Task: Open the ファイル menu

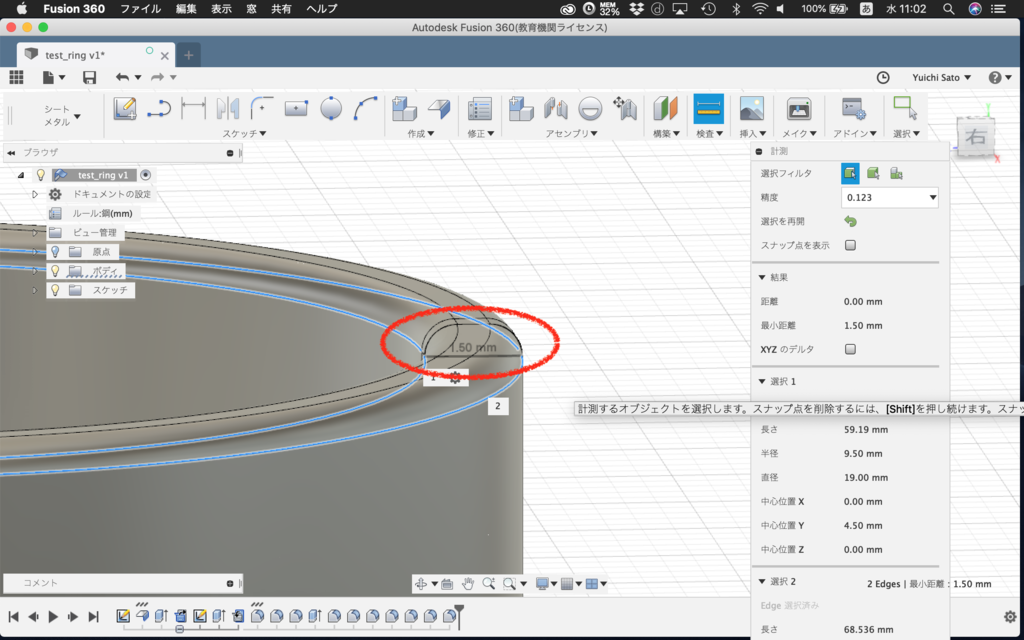Action: coord(140,8)
